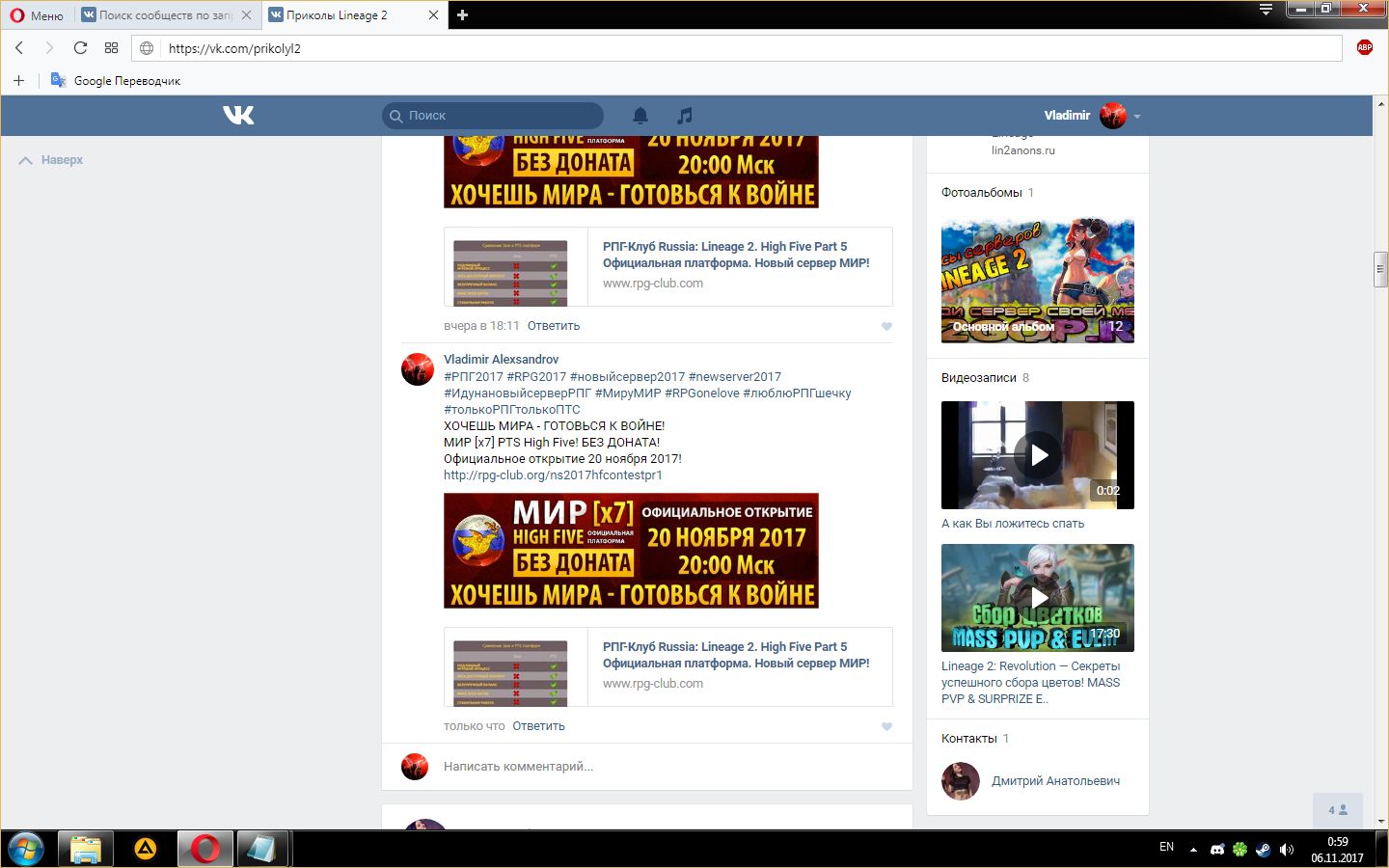Like the comment posted только что
This screenshot has width=1389, height=868.
tap(886, 726)
